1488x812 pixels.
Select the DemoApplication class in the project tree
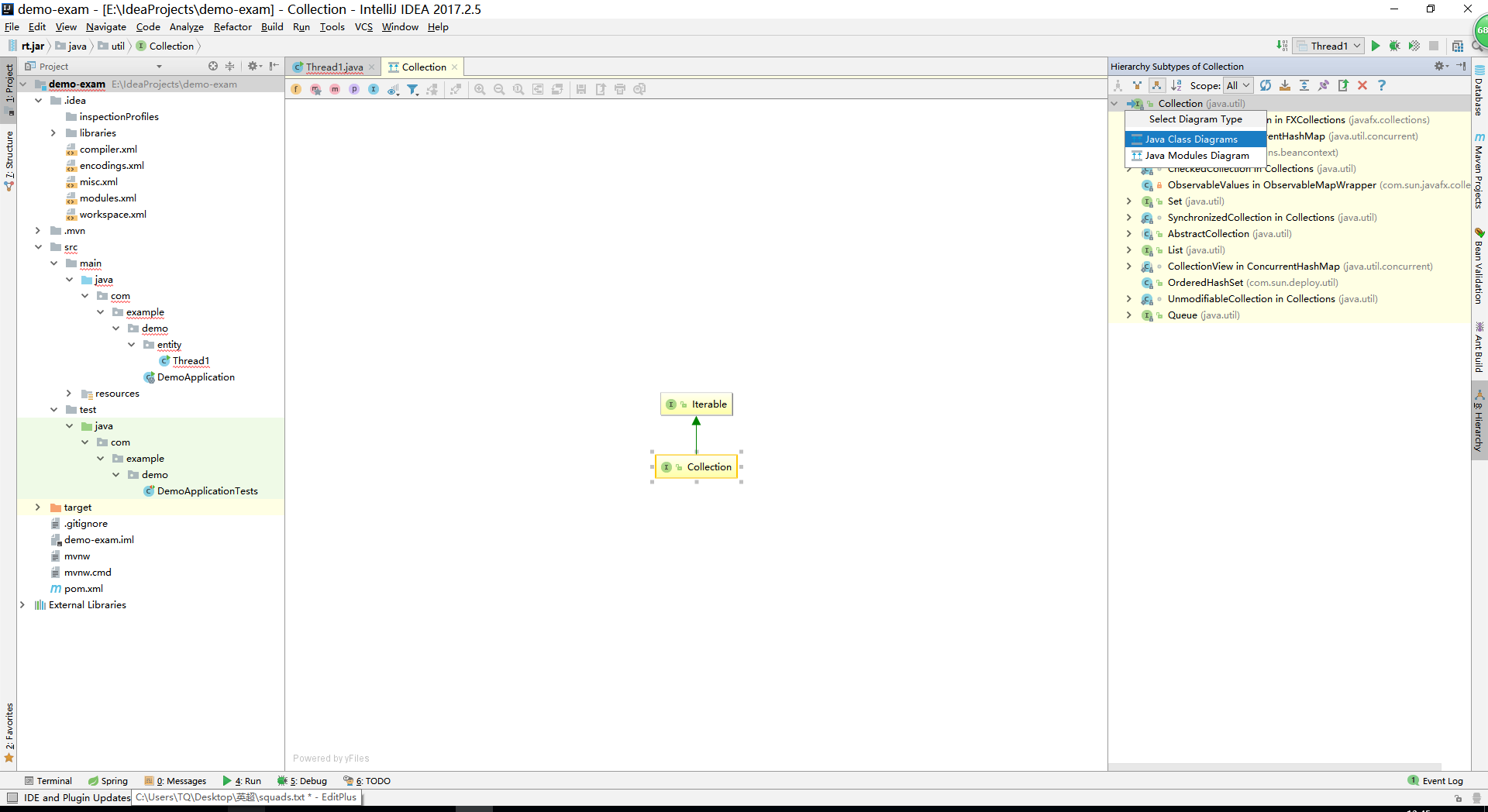coord(195,377)
